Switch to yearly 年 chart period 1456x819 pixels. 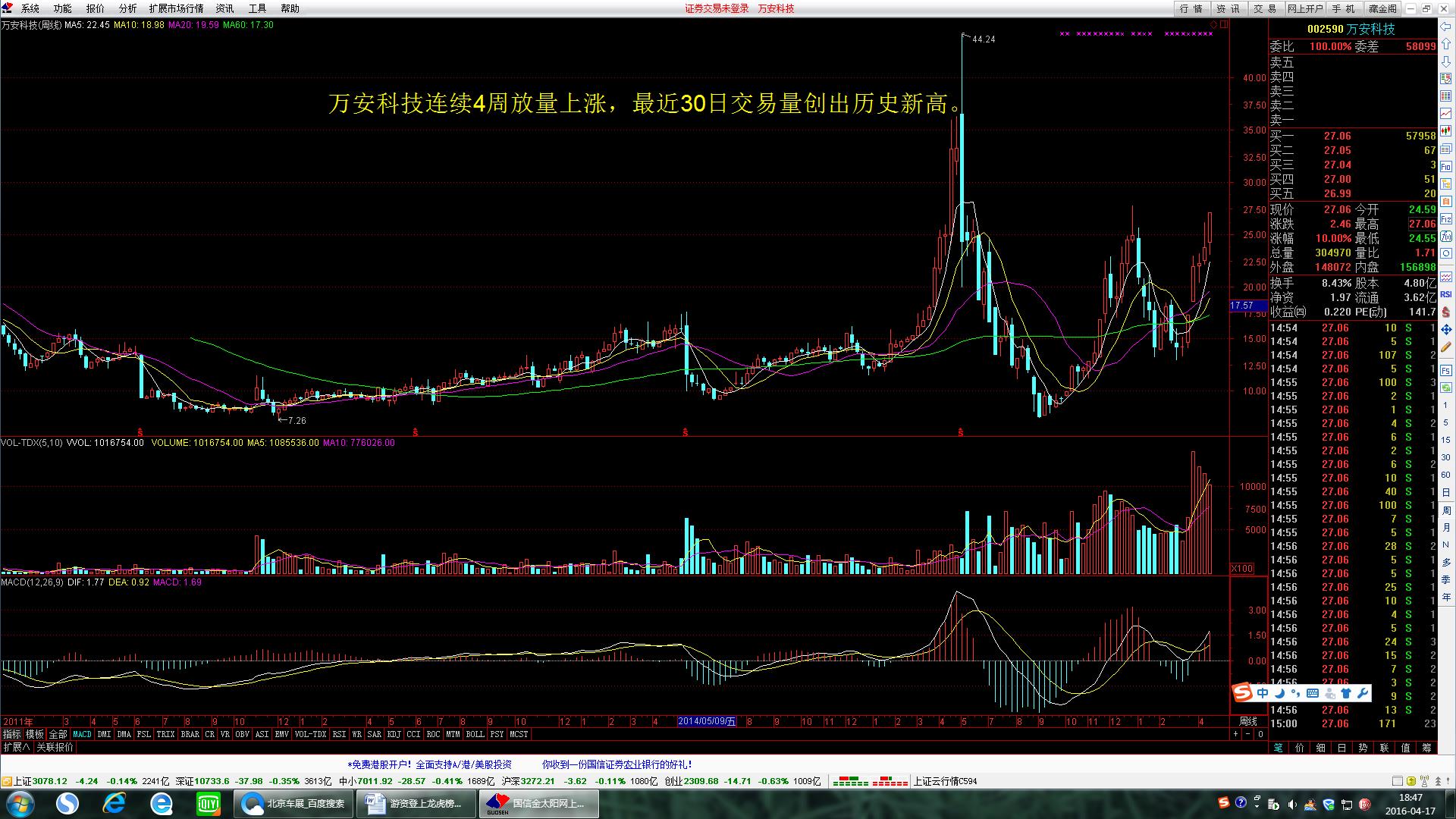click(1446, 597)
